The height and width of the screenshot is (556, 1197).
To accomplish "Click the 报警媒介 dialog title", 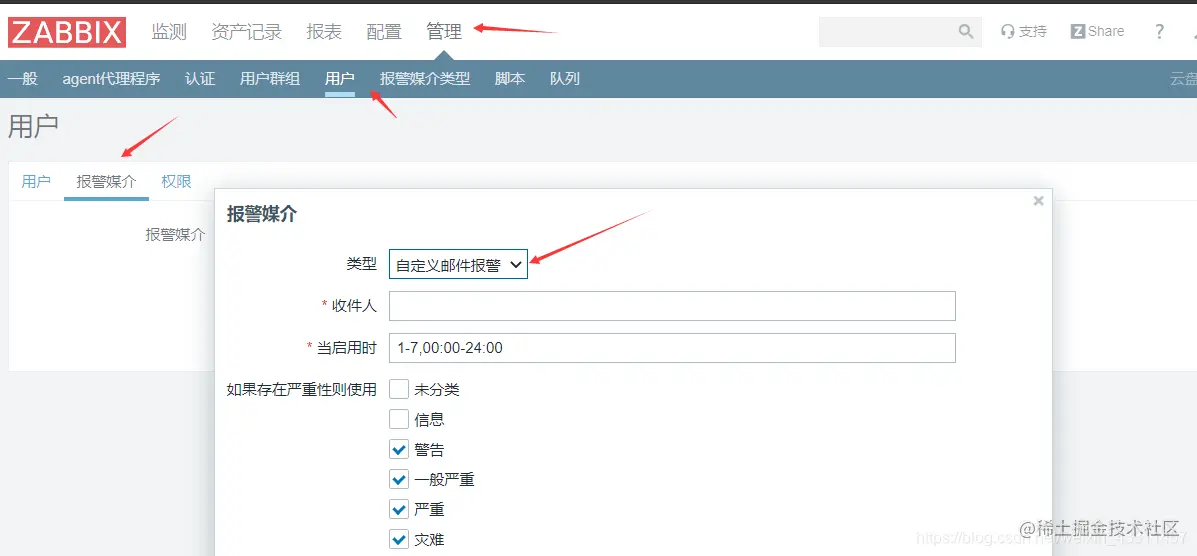I will click(x=262, y=215).
